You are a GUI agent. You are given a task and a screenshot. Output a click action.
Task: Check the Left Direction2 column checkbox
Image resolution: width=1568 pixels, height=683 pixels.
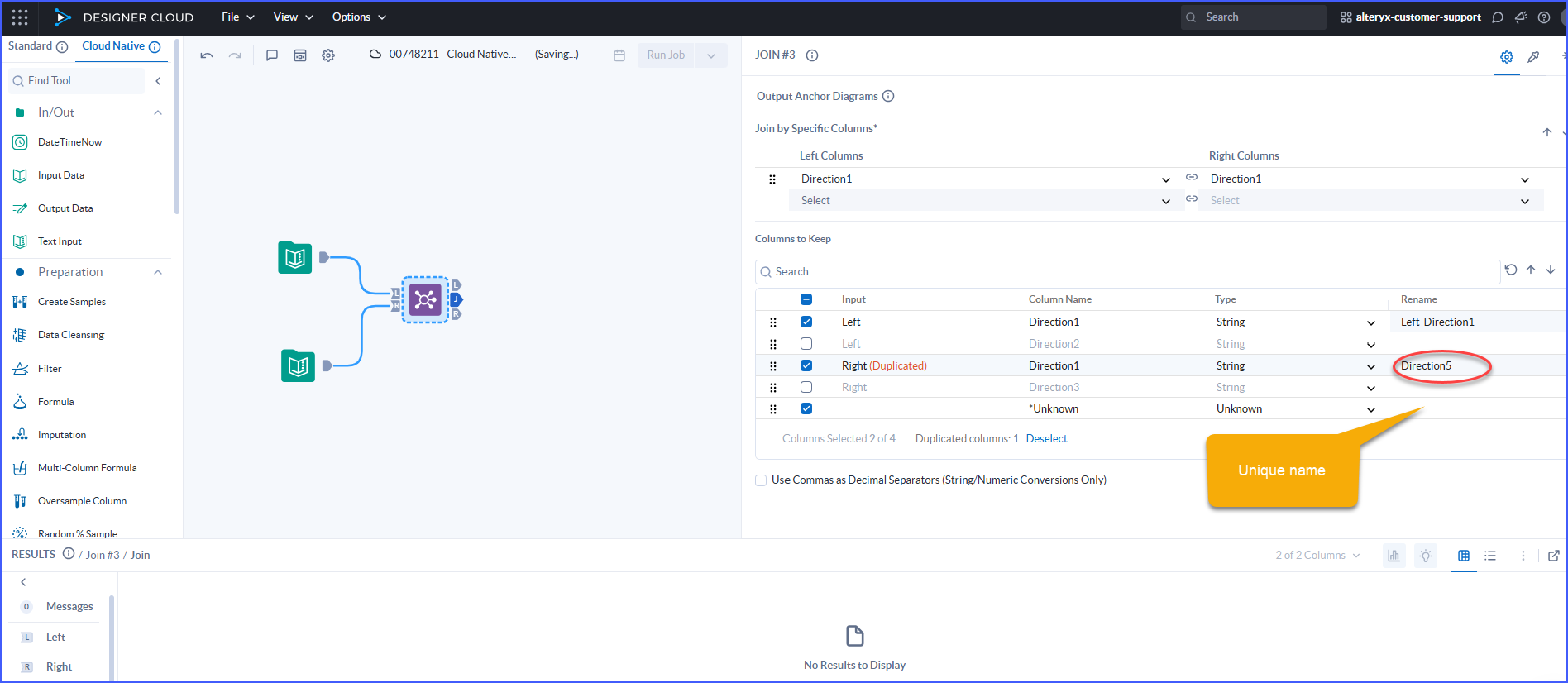click(806, 343)
